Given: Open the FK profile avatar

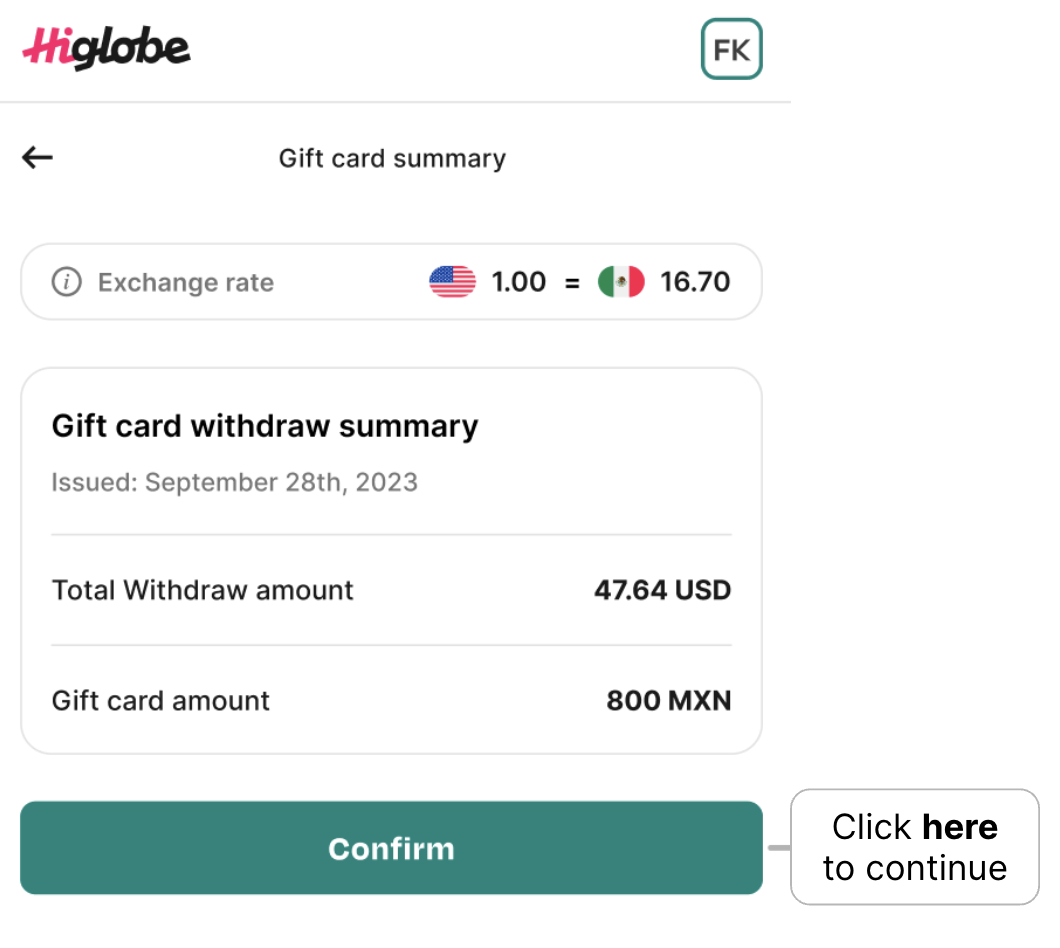Looking at the screenshot, I should (x=731, y=48).
